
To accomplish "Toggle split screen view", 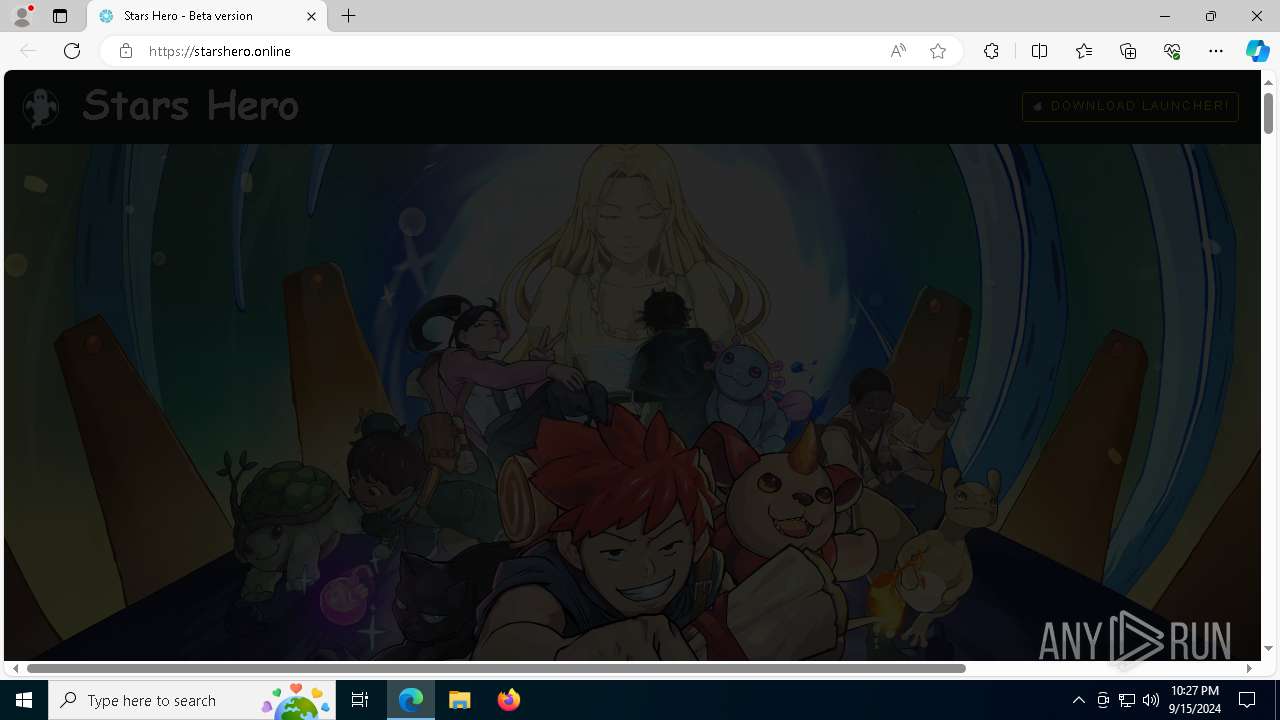I will 1039,51.
